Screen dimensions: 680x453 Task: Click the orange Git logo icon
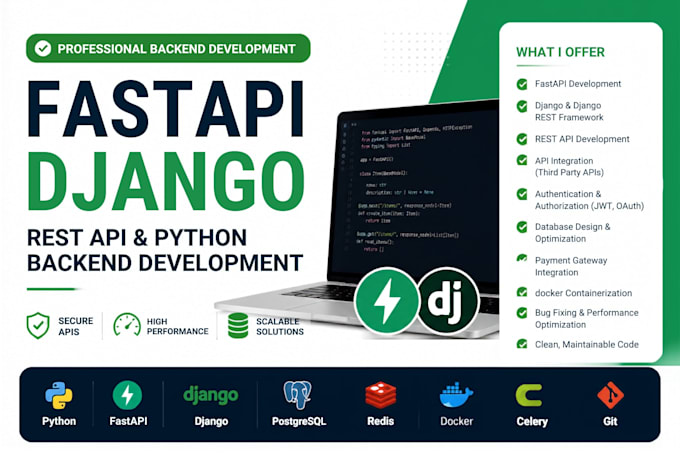coord(610,395)
